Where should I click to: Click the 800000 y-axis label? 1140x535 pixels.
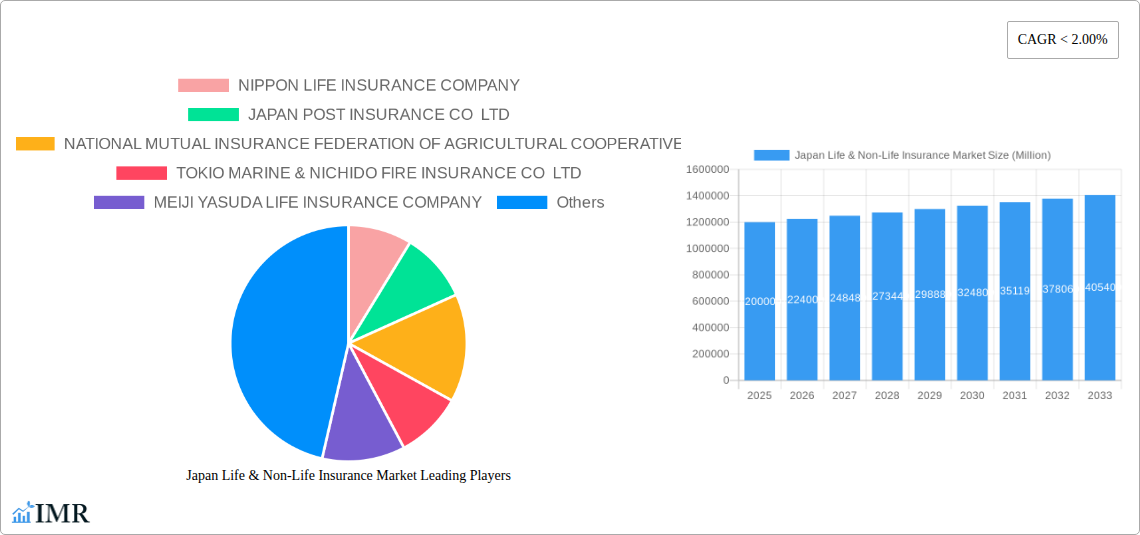710,275
